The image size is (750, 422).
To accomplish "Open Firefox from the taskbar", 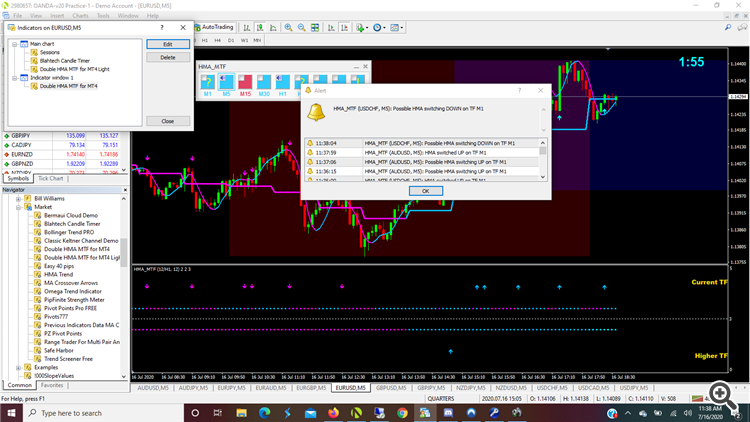I will [333, 413].
